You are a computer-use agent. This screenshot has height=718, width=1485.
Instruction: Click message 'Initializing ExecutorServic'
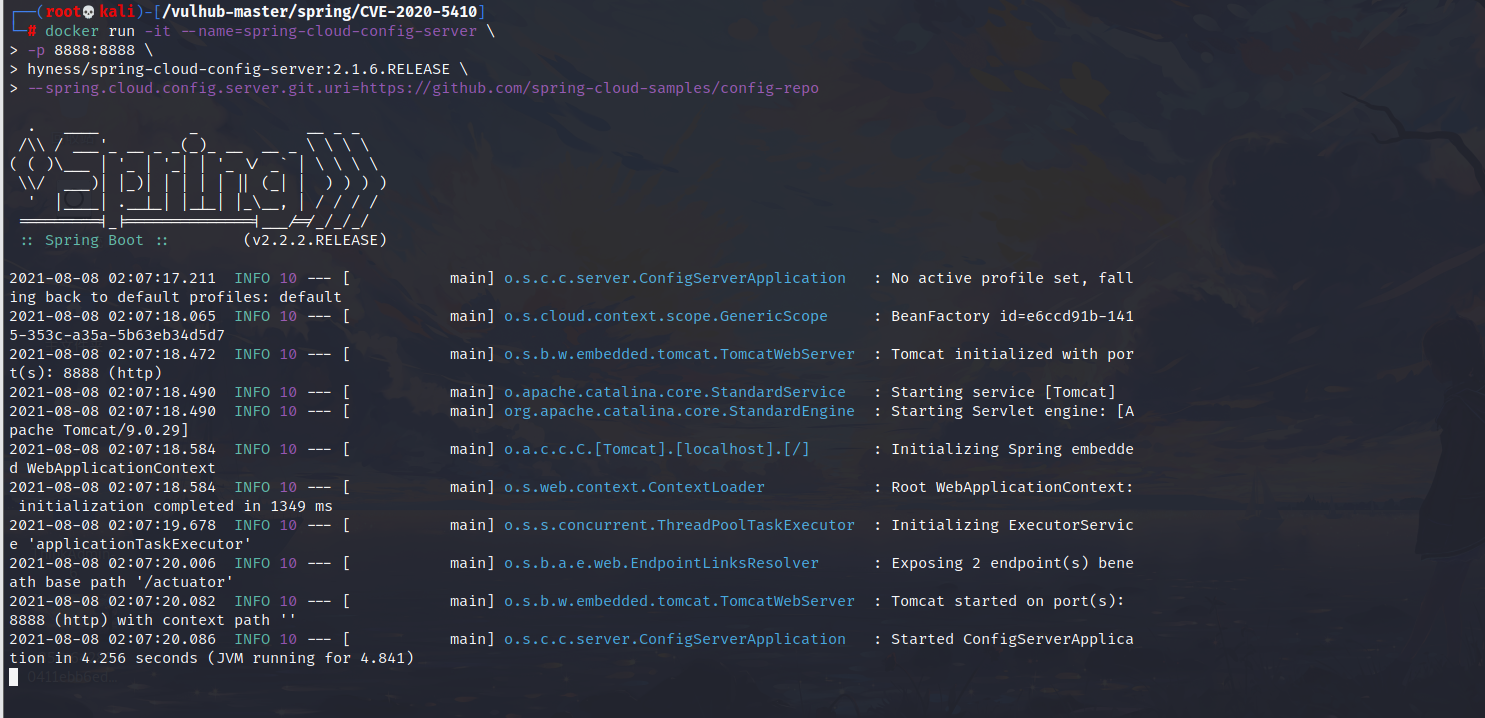tap(1012, 525)
